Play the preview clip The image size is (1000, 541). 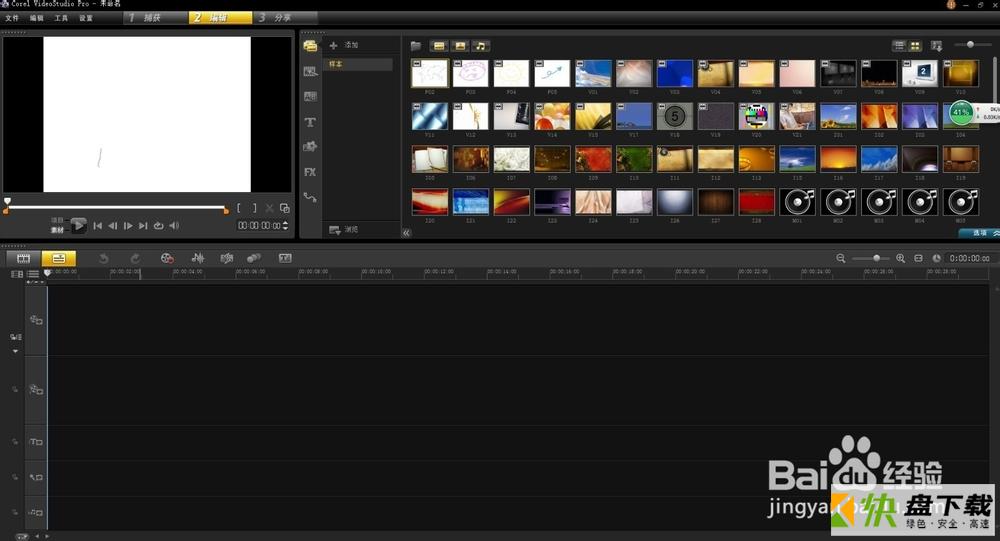(78, 225)
